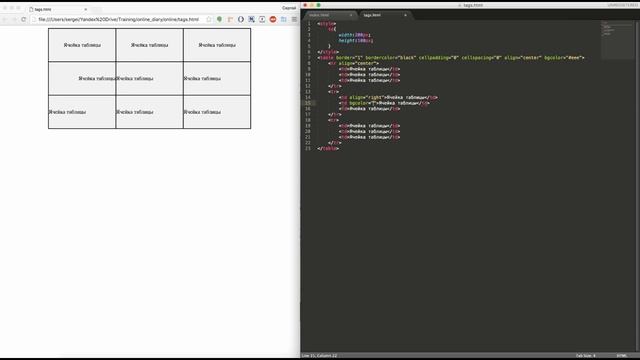Click the opening style tag on line 1
Image resolution: width=640 pixels, height=360 pixels.
[x=327, y=24]
